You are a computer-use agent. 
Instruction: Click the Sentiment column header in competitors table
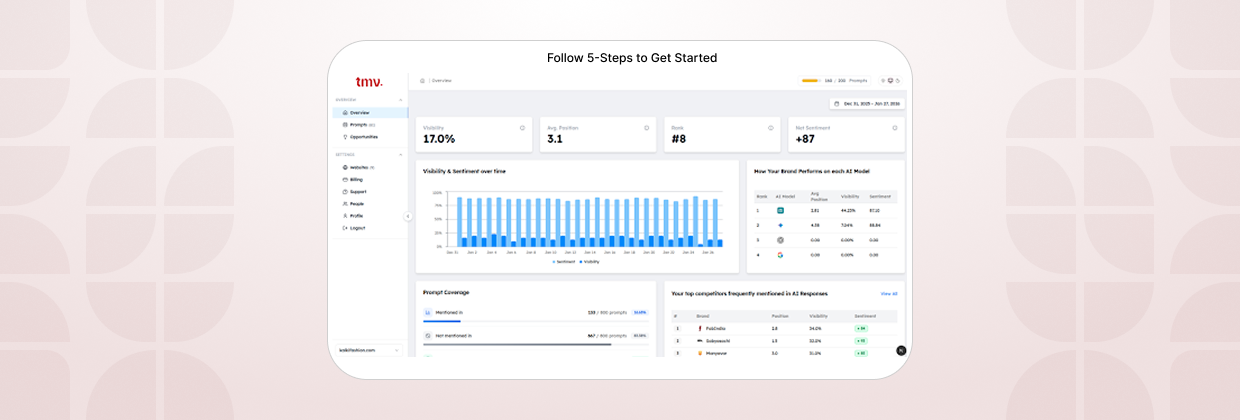864,316
